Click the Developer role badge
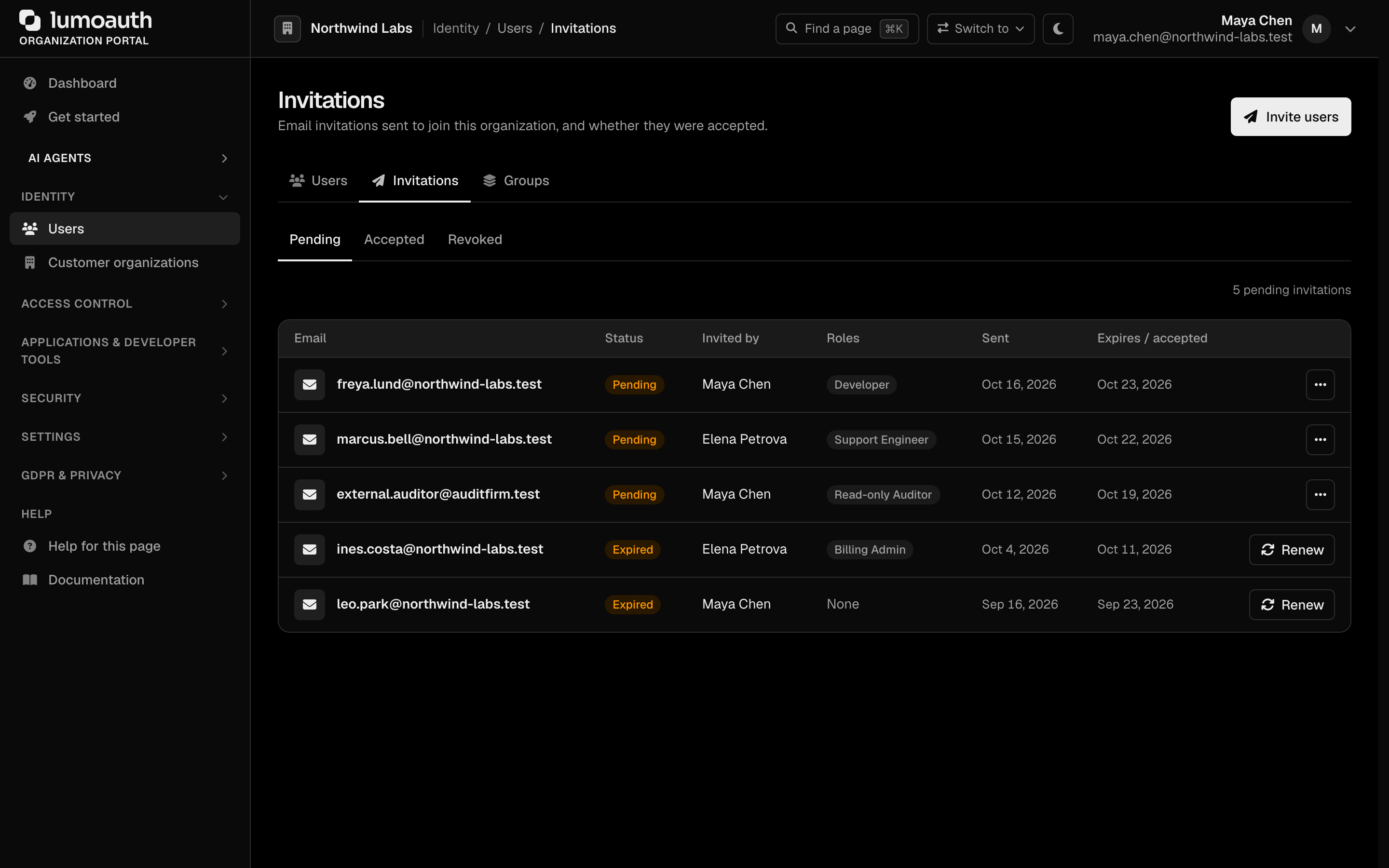This screenshot has width=1389, height=868. coord(861,385)
